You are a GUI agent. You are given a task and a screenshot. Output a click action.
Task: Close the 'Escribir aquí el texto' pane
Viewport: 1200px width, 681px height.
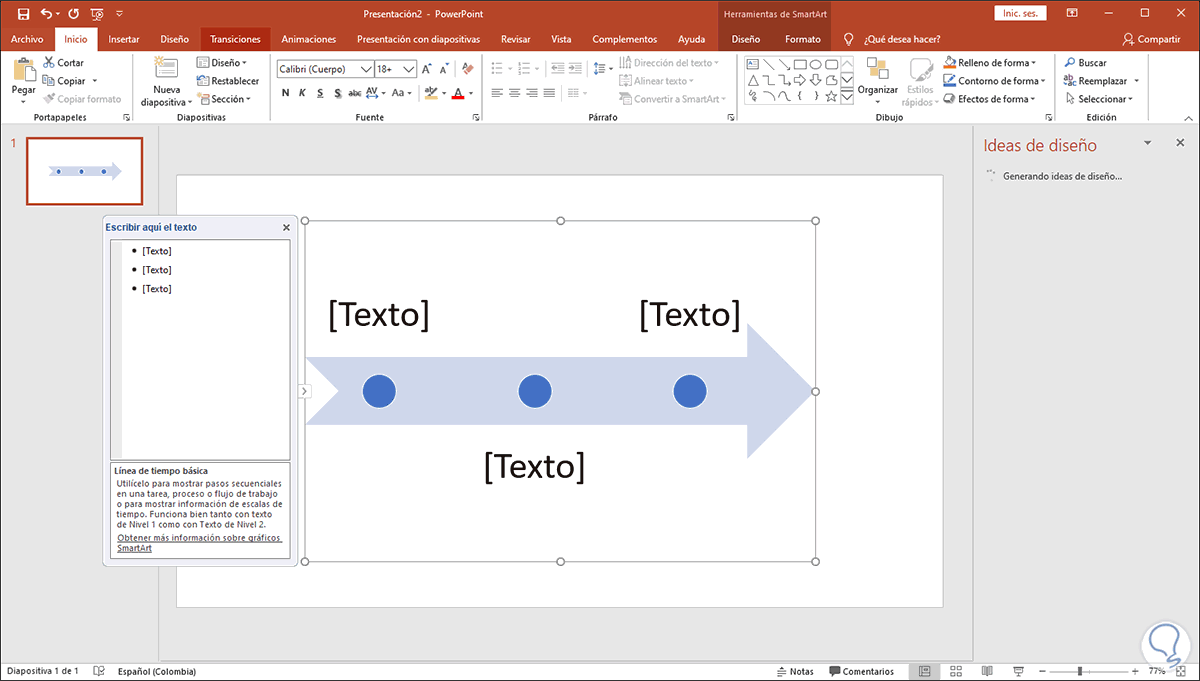pyautogui.click(x=286, y=227)
